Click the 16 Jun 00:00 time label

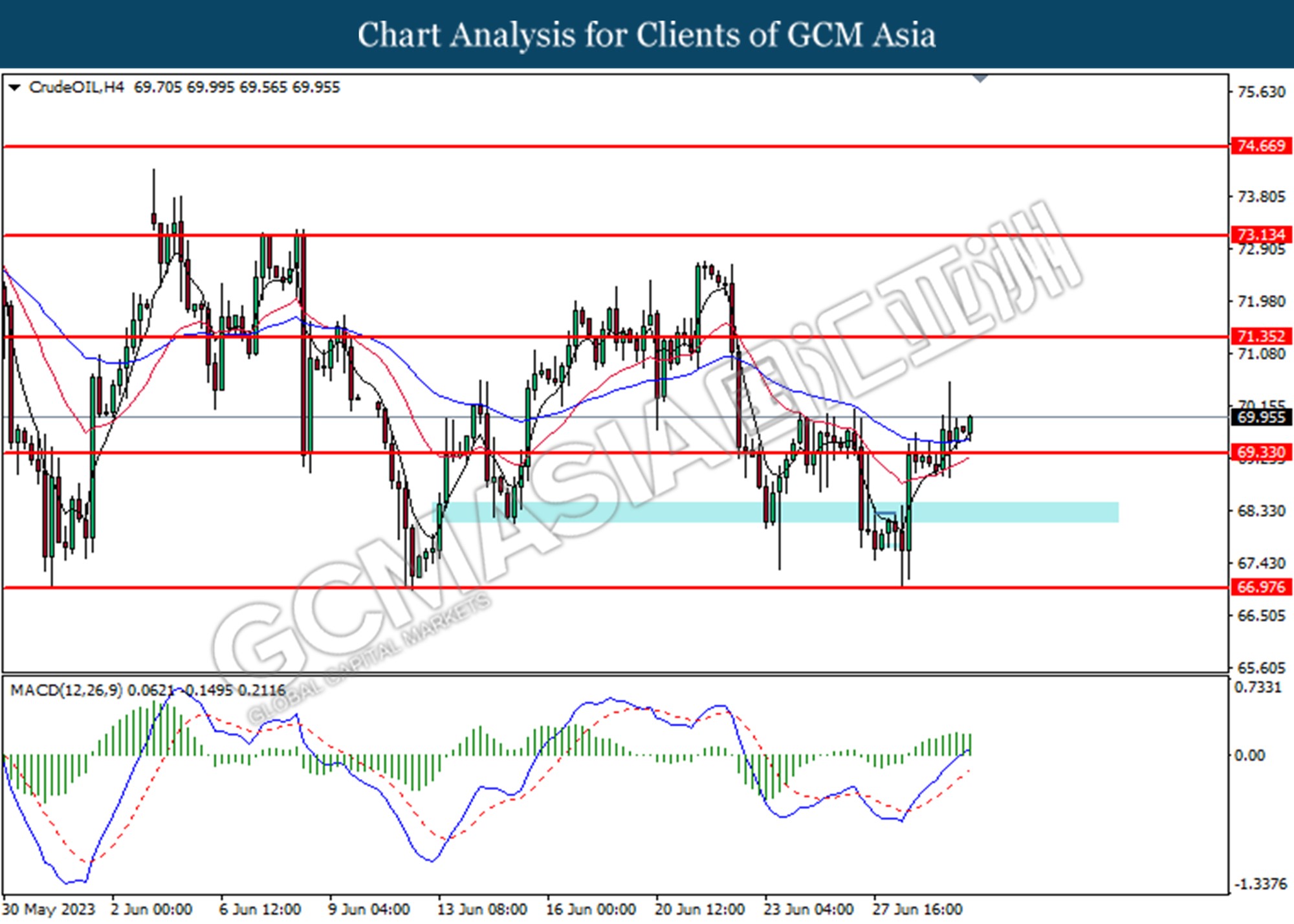[x=591, y=909]
